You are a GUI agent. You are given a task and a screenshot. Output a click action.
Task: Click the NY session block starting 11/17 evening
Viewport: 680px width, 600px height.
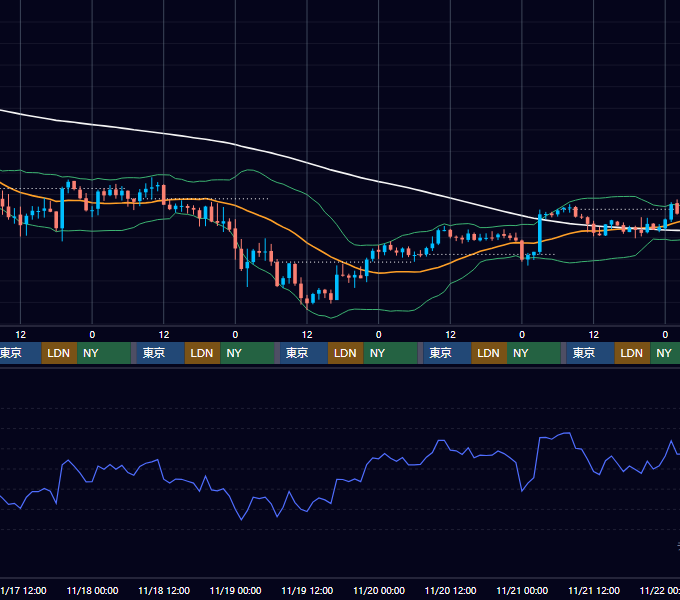(104, 353)
